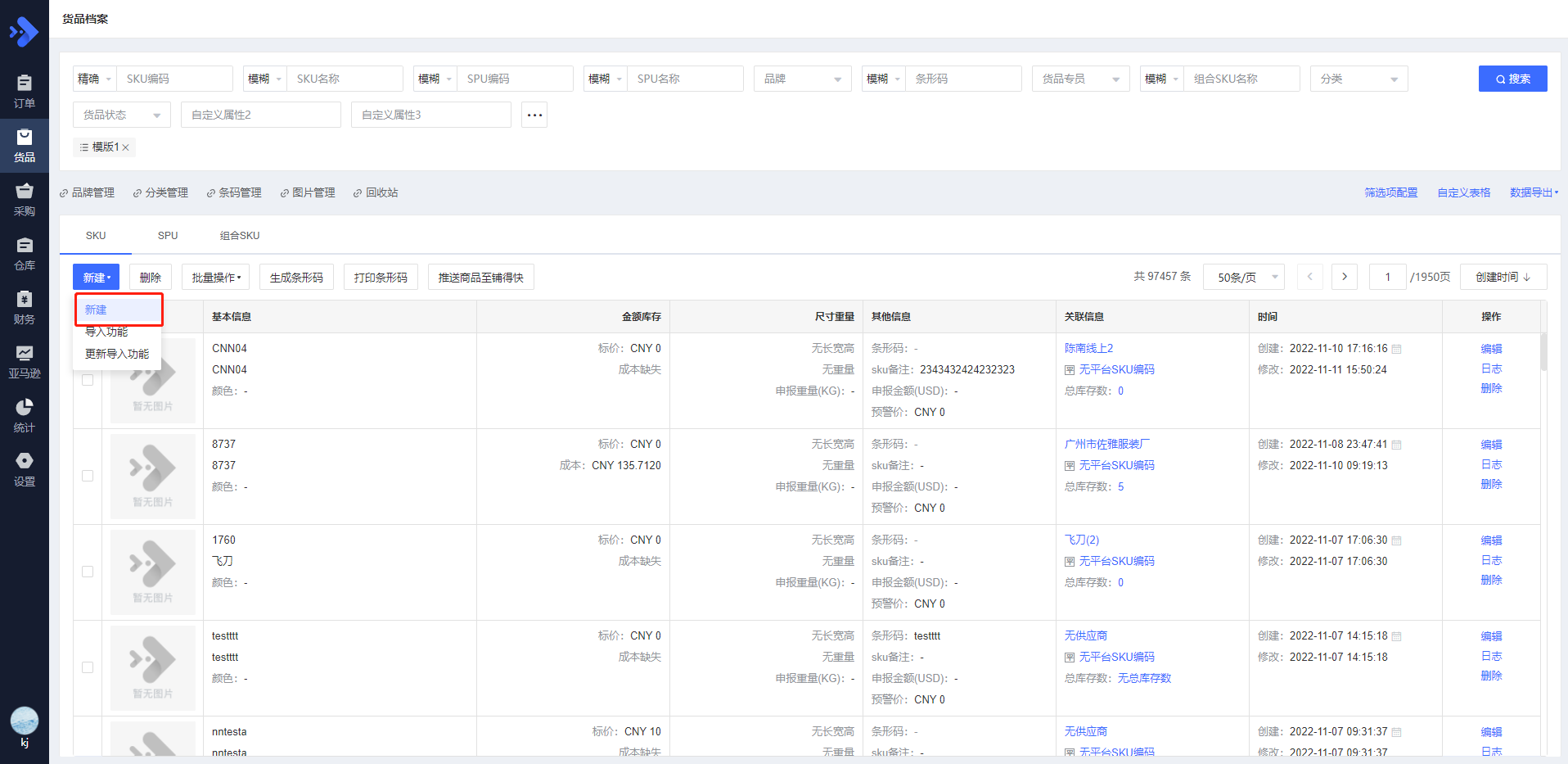Screen dimensions: 1568x764
Task: Open 条码管理 barcode management
Action: pos(234,192)
